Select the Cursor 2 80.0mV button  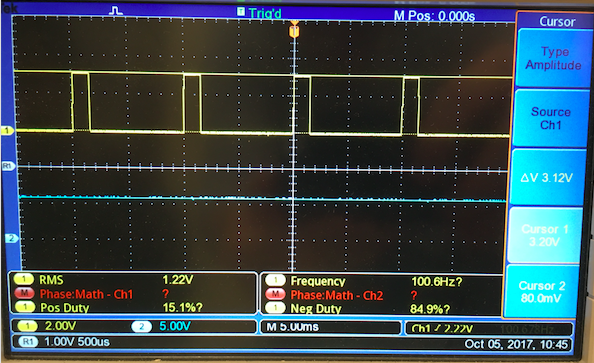(x=542, y=291)
